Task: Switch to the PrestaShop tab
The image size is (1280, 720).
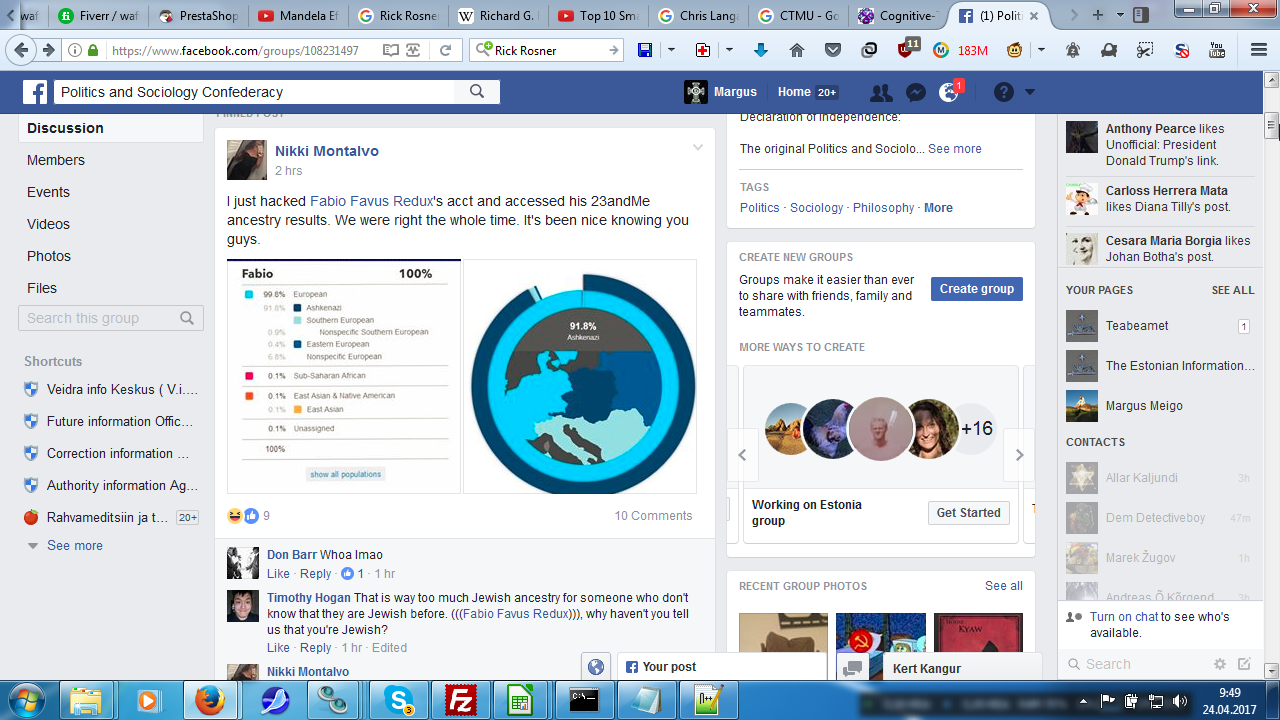Action: coord(198,16)
